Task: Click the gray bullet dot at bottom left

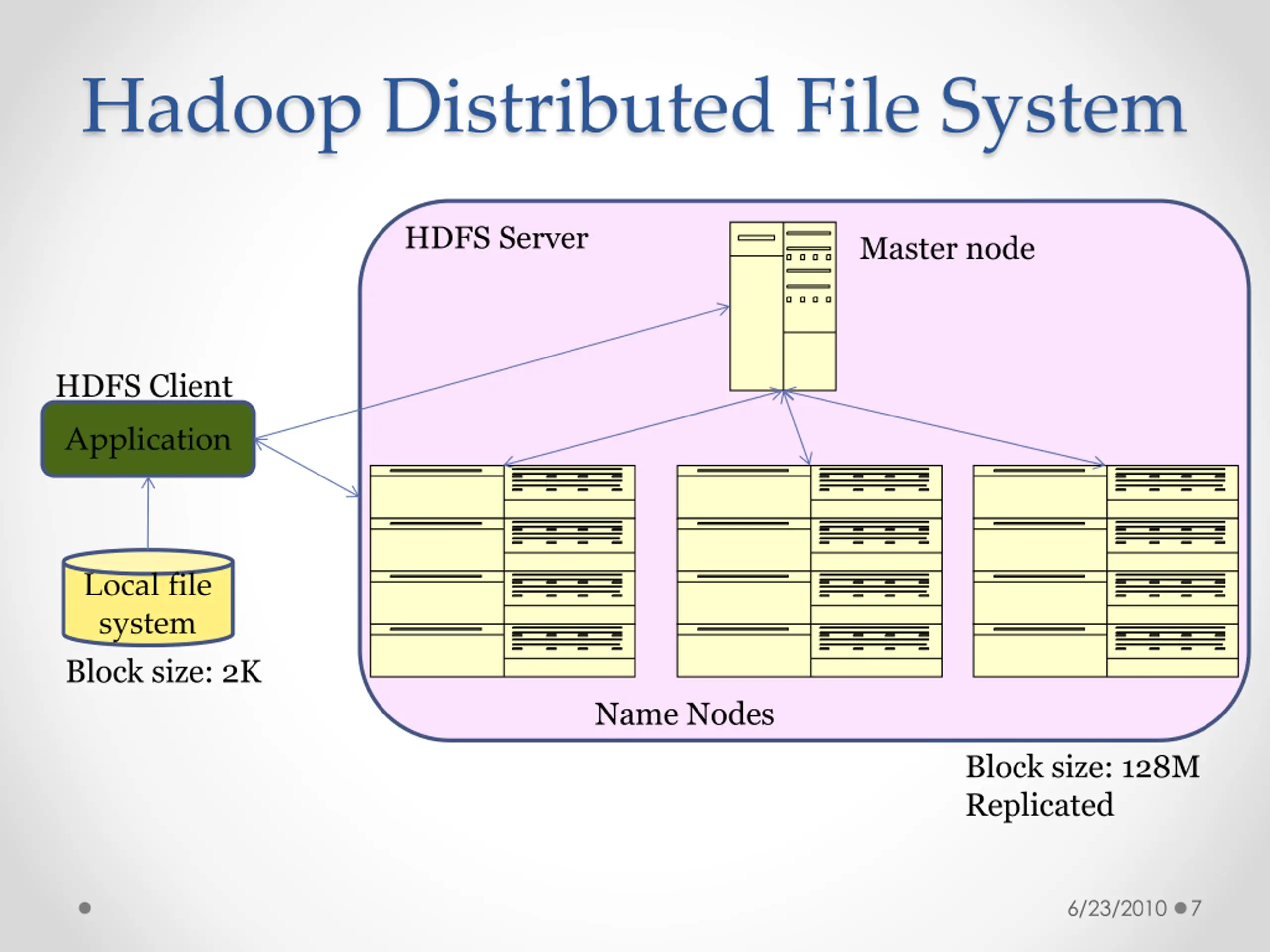Action: coord(85,908)
